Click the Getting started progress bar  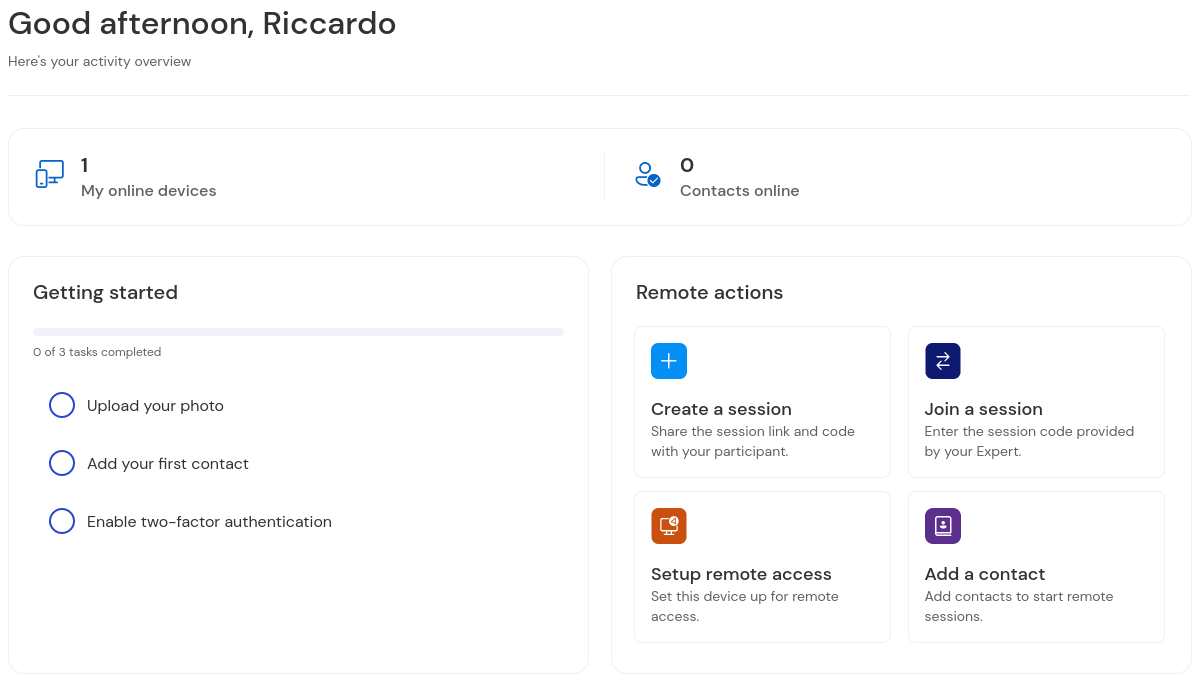click(298, 332)
